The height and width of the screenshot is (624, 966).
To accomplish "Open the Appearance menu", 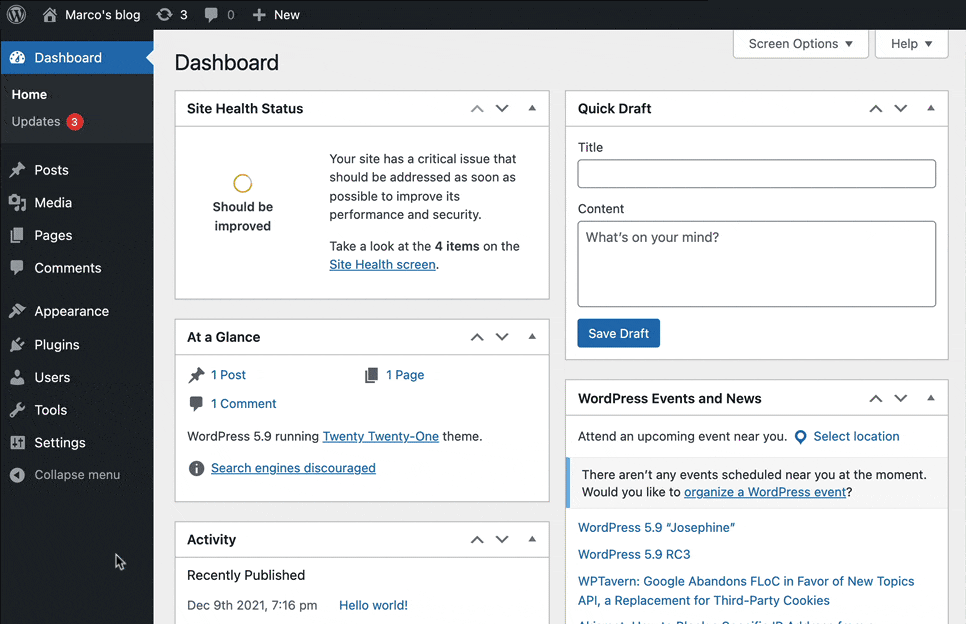I will (x=71, y=311).
